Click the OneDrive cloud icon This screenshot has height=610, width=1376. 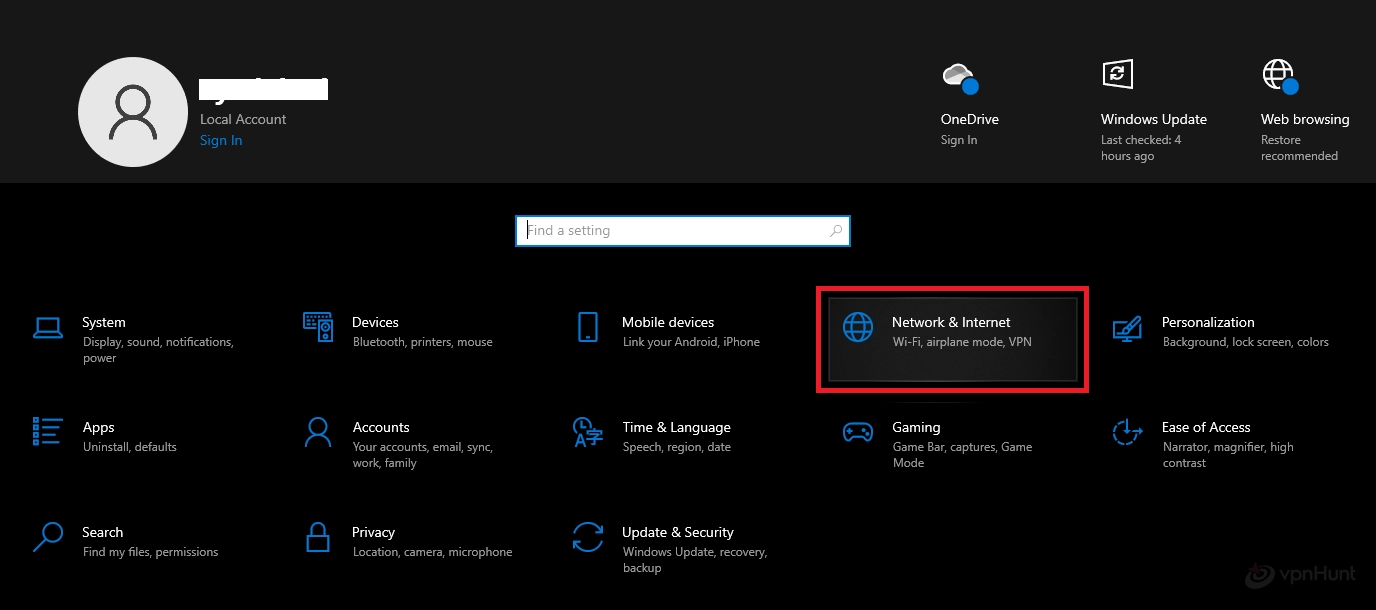click(x=959, y=76)
